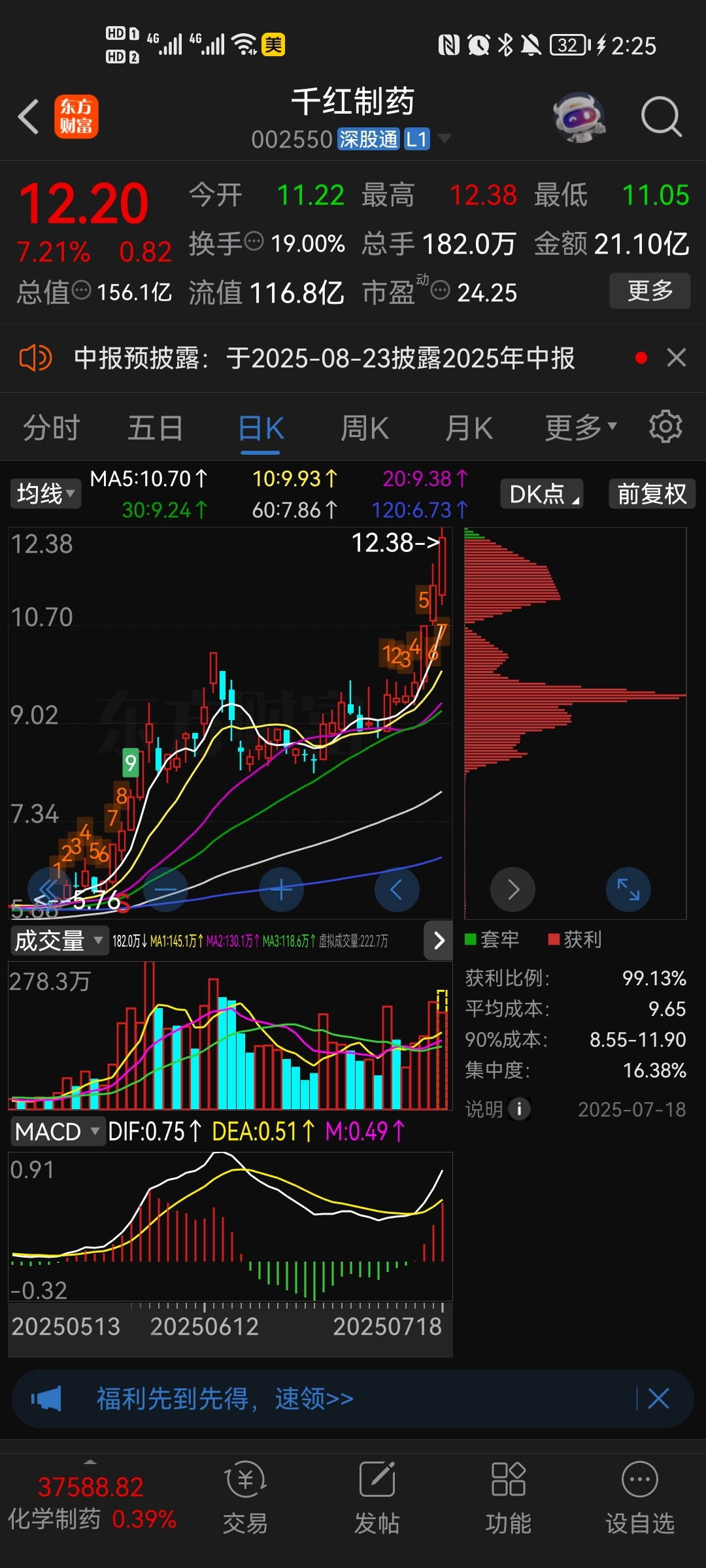
Task: Open the 均线 indicator dropdown
Action: [x=45, y=494]
